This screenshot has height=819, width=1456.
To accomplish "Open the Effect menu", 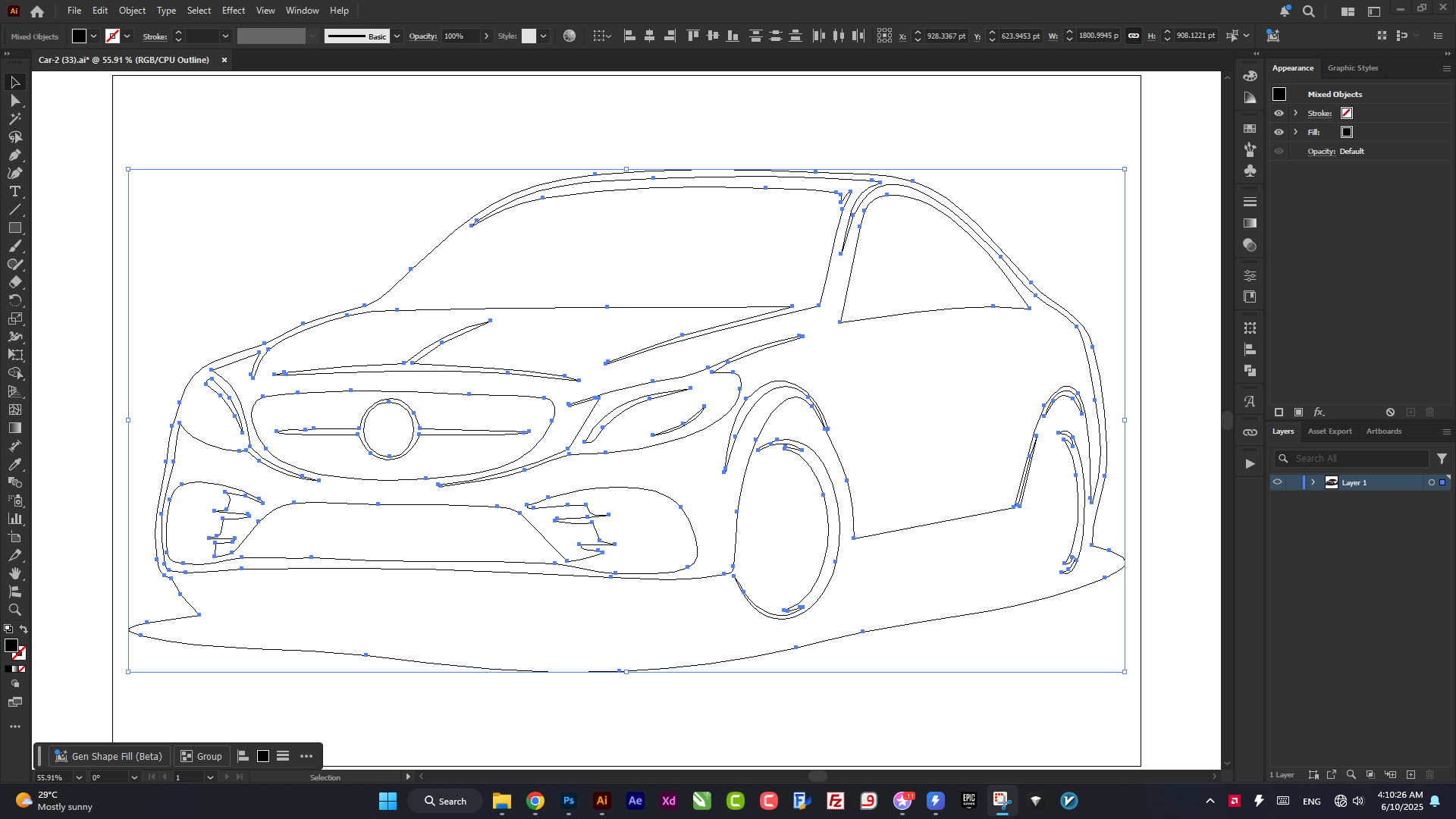I will point(234,11).
